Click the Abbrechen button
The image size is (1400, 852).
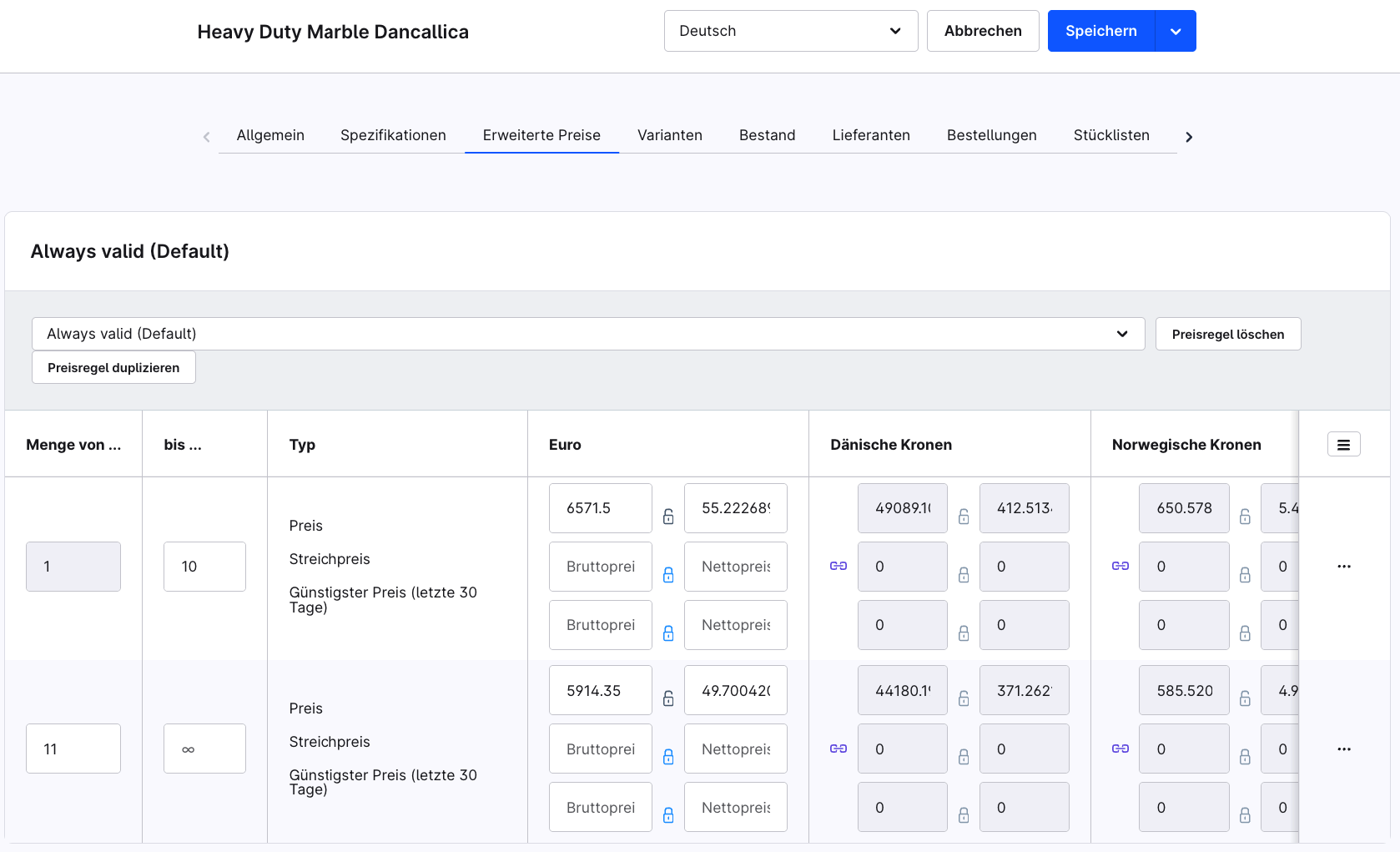point(982,31)
